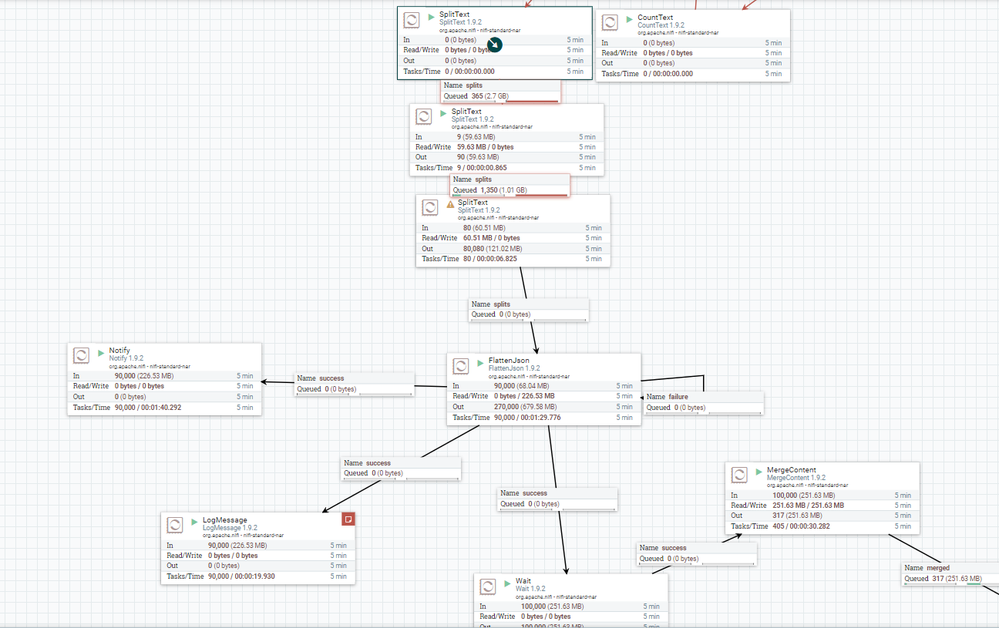Viewport: 999px width, 628px height.
Task: Click warning triangle on third SplitText processor
Action: click(x=450, y=204)
